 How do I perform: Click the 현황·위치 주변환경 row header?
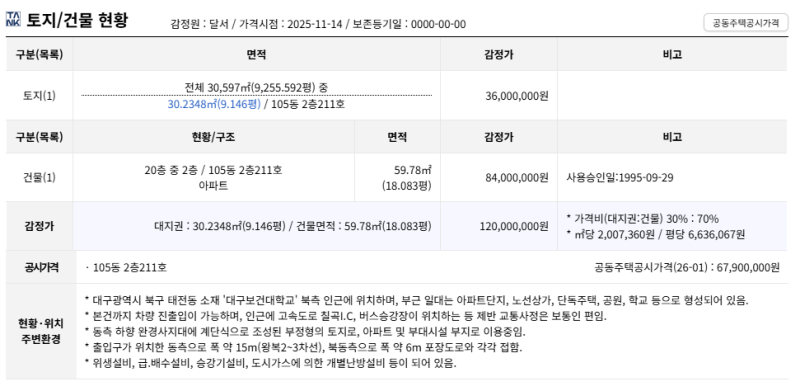(41, 331)
